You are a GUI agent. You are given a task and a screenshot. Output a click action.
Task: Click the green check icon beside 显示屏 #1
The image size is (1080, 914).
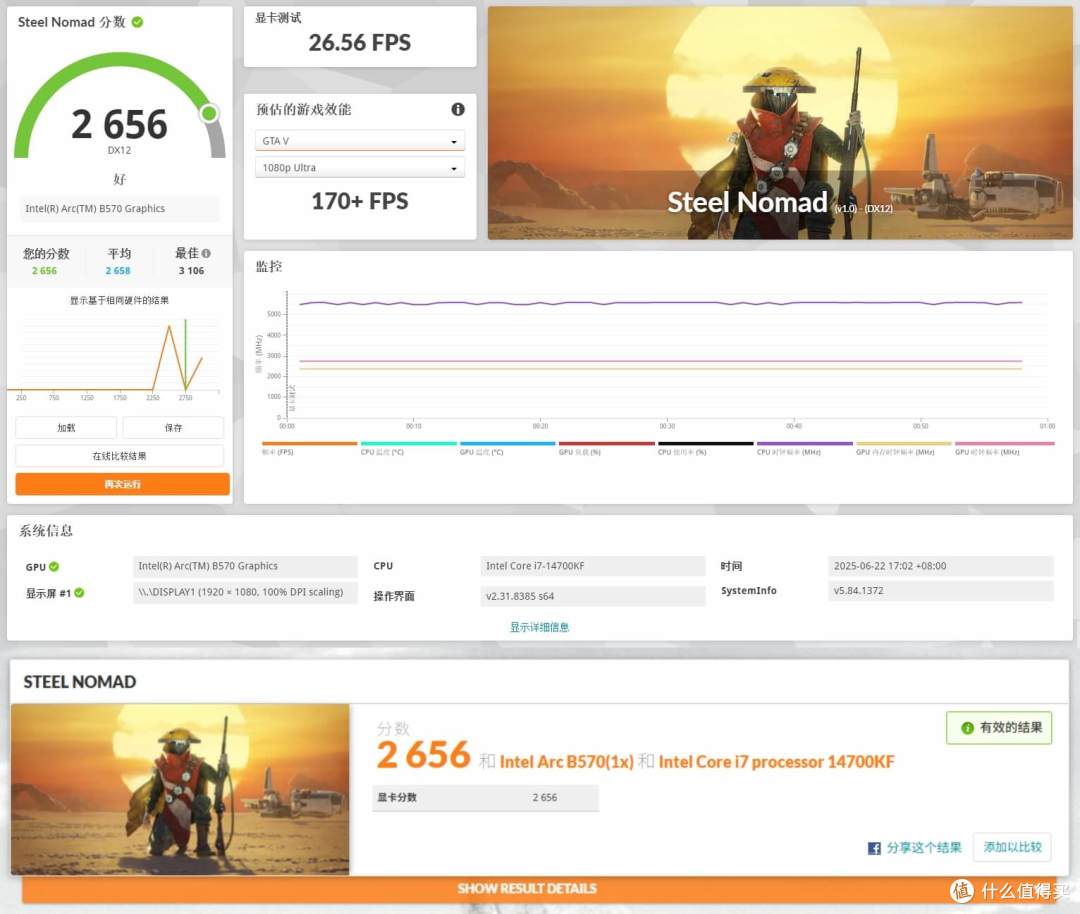79,592
